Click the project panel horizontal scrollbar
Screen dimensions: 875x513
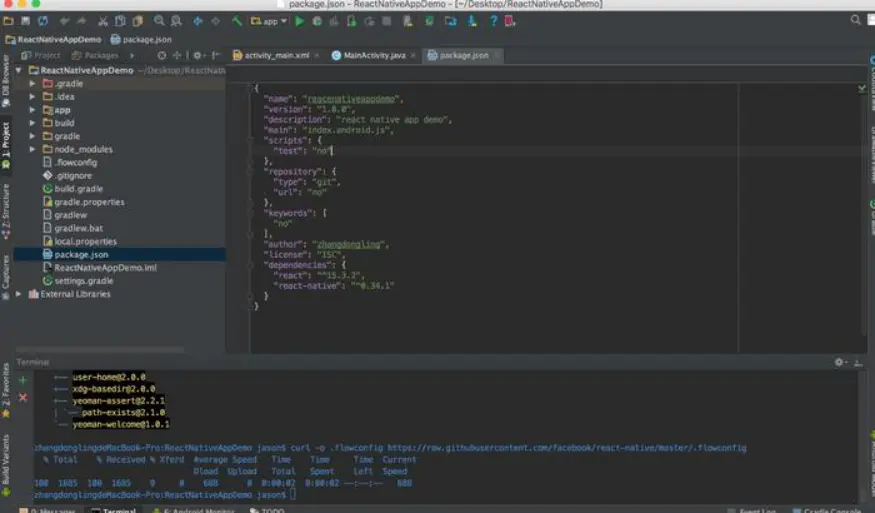pyautogui.click(x=100, y=349)
